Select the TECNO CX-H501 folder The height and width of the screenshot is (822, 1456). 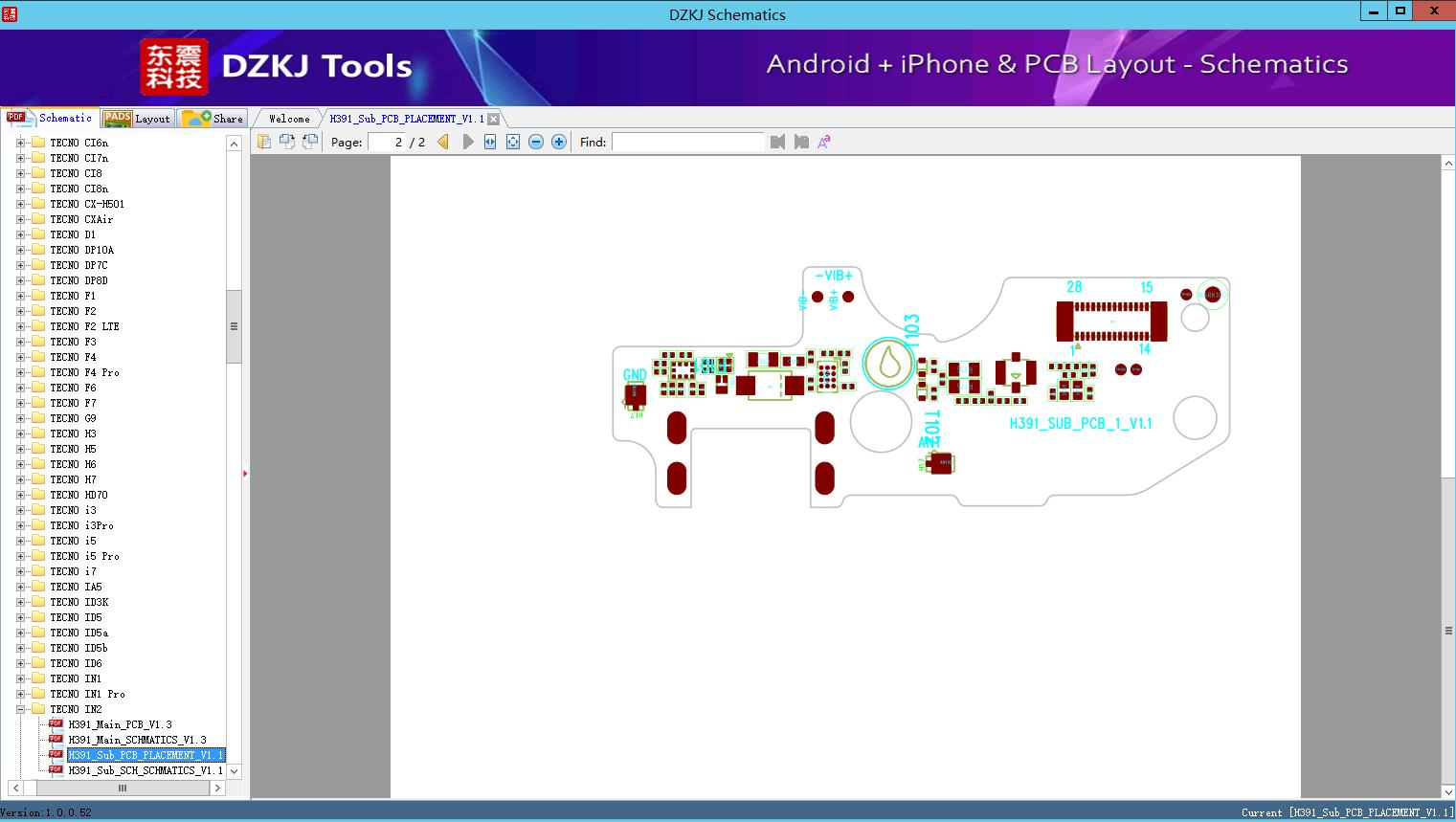pyautogui.click(x=87, y=204)
